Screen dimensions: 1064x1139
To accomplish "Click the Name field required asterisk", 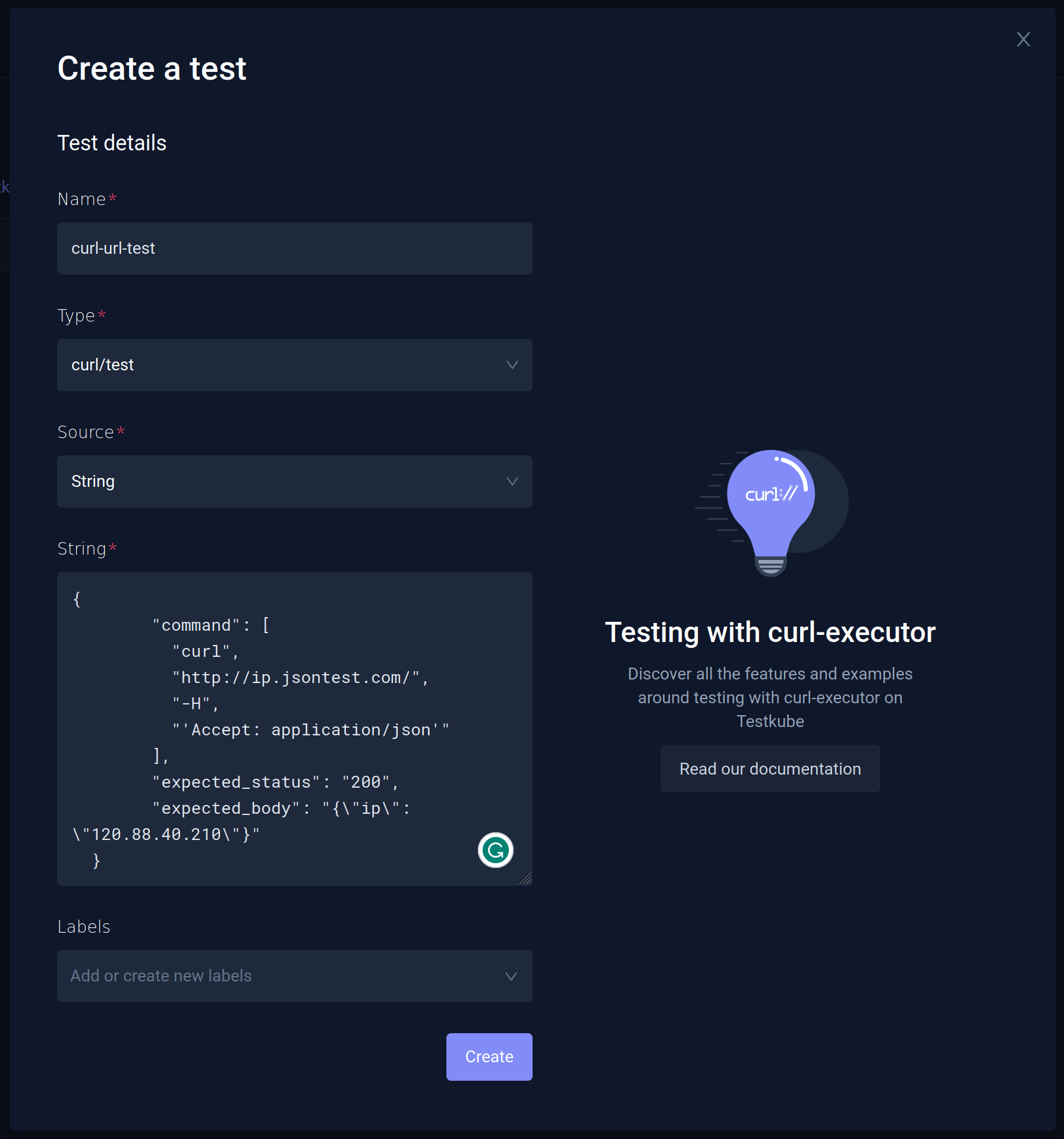I will (x=113, y=198).
